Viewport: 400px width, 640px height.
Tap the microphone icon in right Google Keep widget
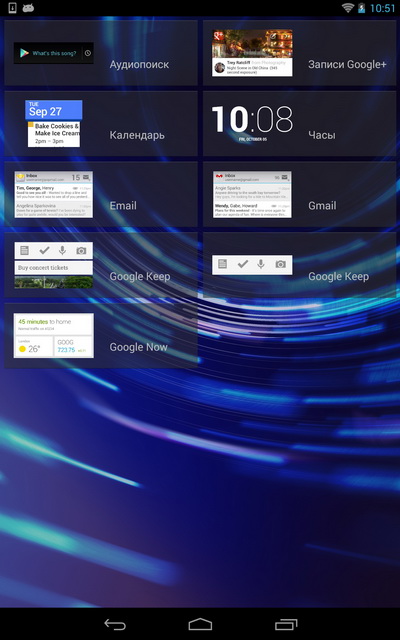click(x=261, y=264)
